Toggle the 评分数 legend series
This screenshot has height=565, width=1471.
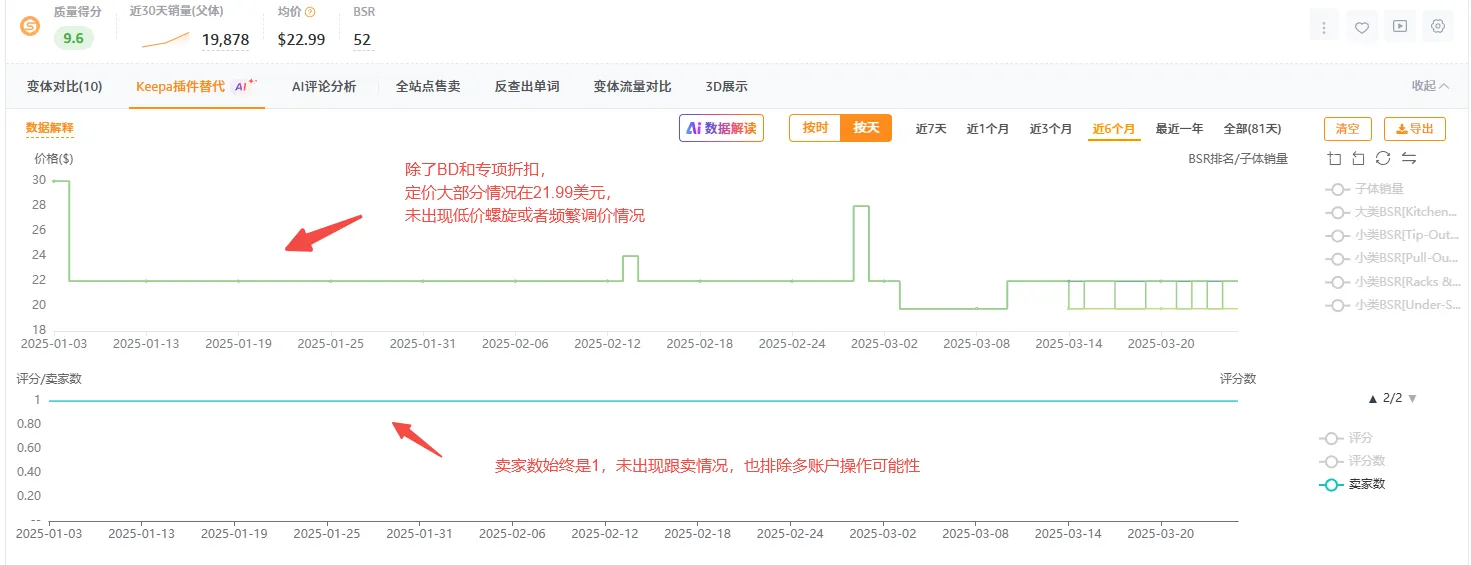click(x=1353, y=461)
